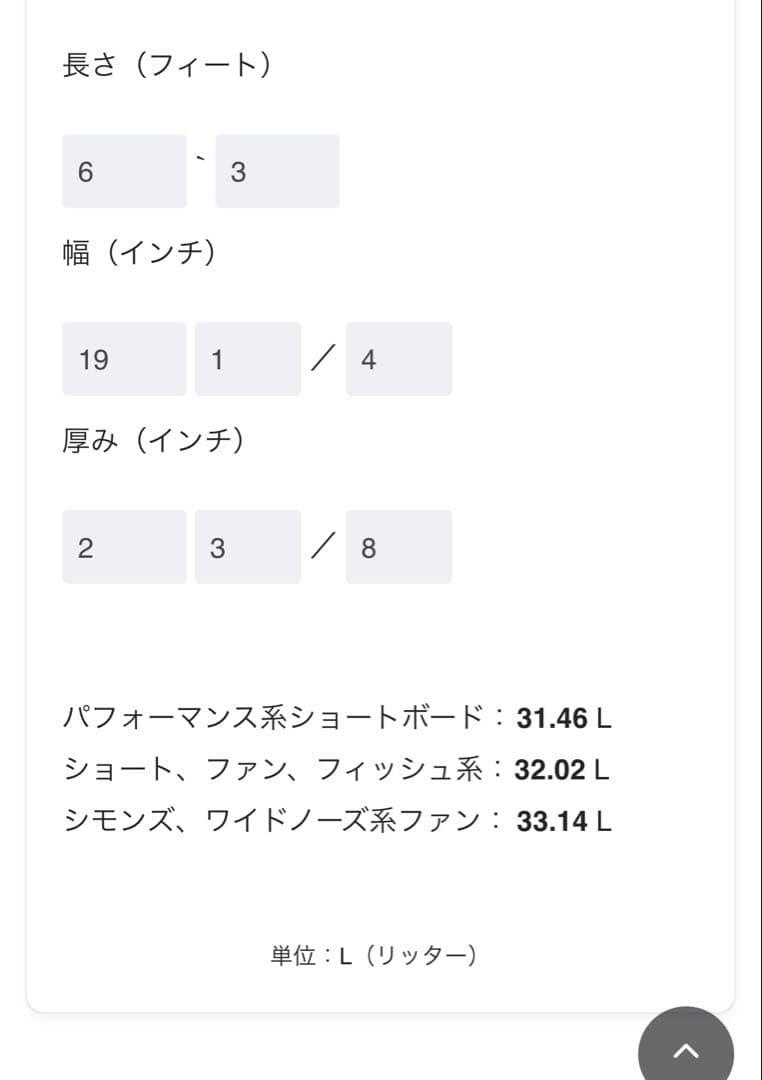This screenshot has width=762, height=1080.
Task: Select the シモンズ、ワイドノーズ系ファン 33.14 L result
Action: (x=336, y=822)
